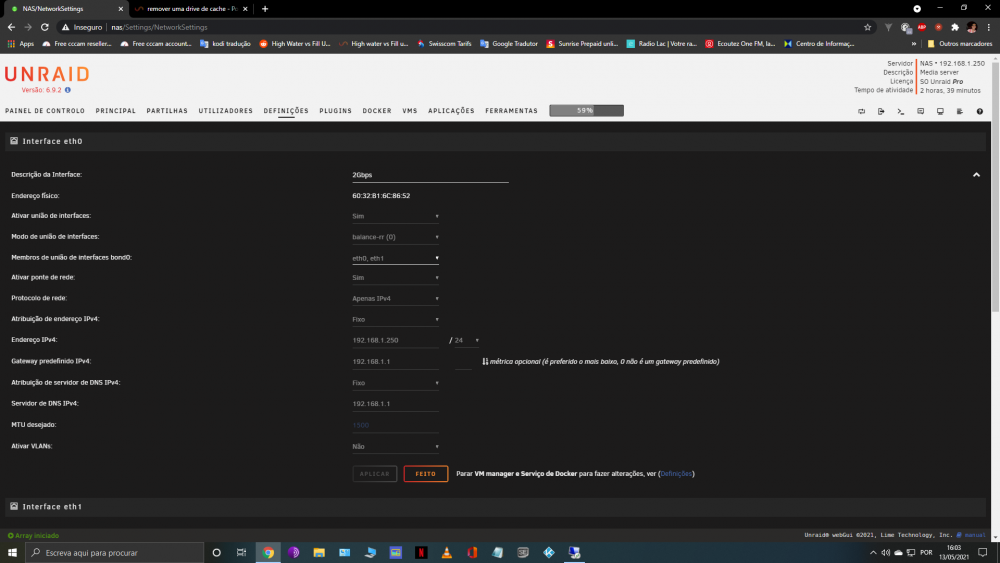Open the 'Ativar união de interfaces' dropdown
The width and height of the screenshot is (1000, 563).
click(x=395, y=216)
